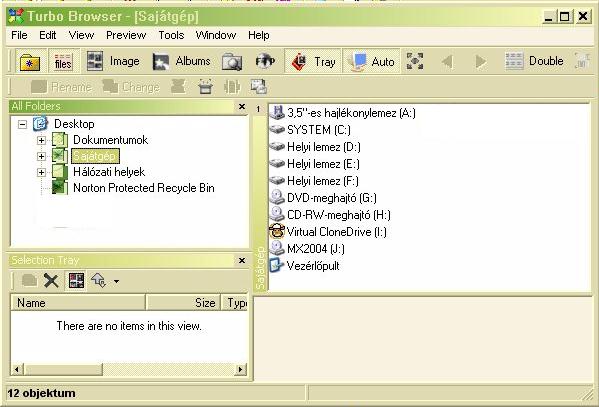The height and width of the screenshot is (407, 599).
Task: Toggle the Auto preview button
Action: click(x=371, y=62)
